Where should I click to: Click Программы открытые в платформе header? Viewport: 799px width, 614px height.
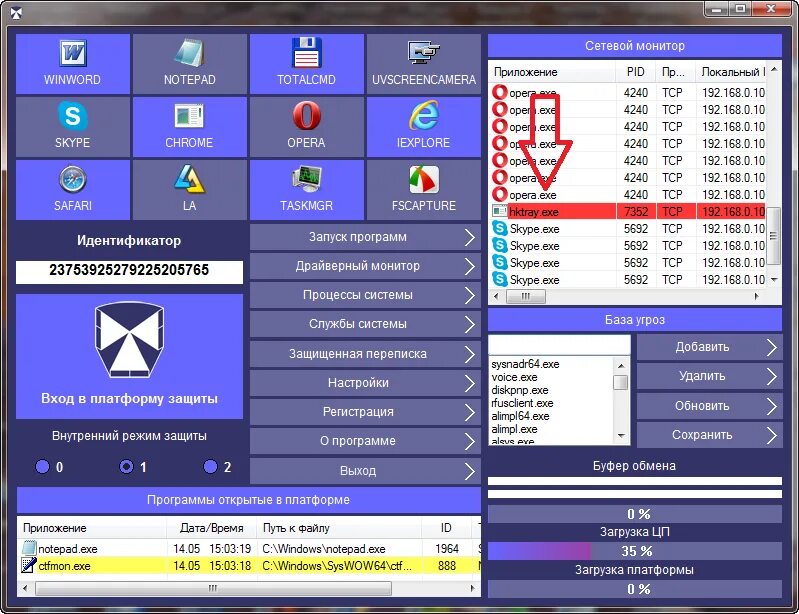[x=249, y=500]
